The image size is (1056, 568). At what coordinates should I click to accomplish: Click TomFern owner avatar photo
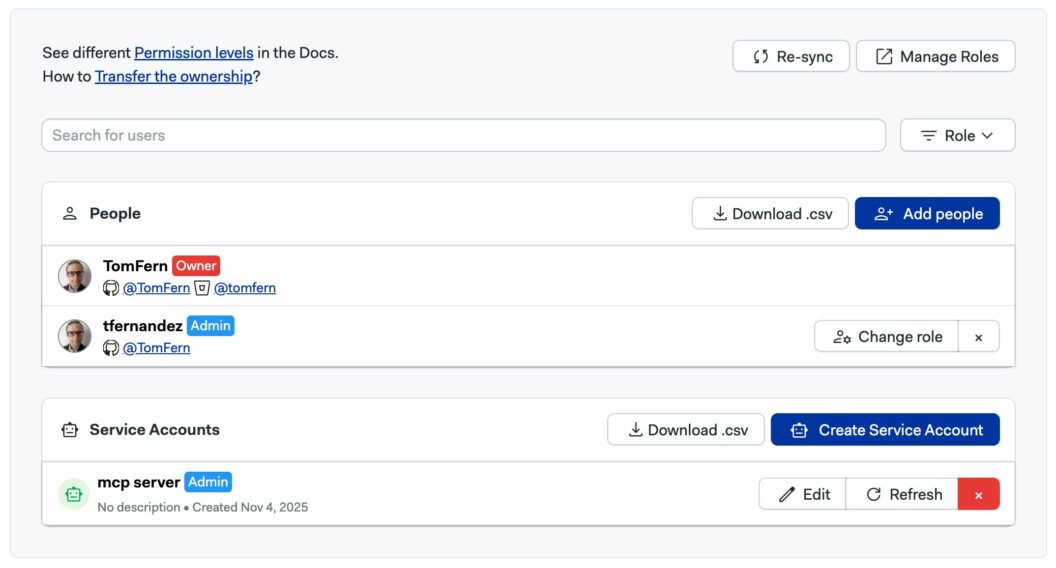[x=75, y=276]
